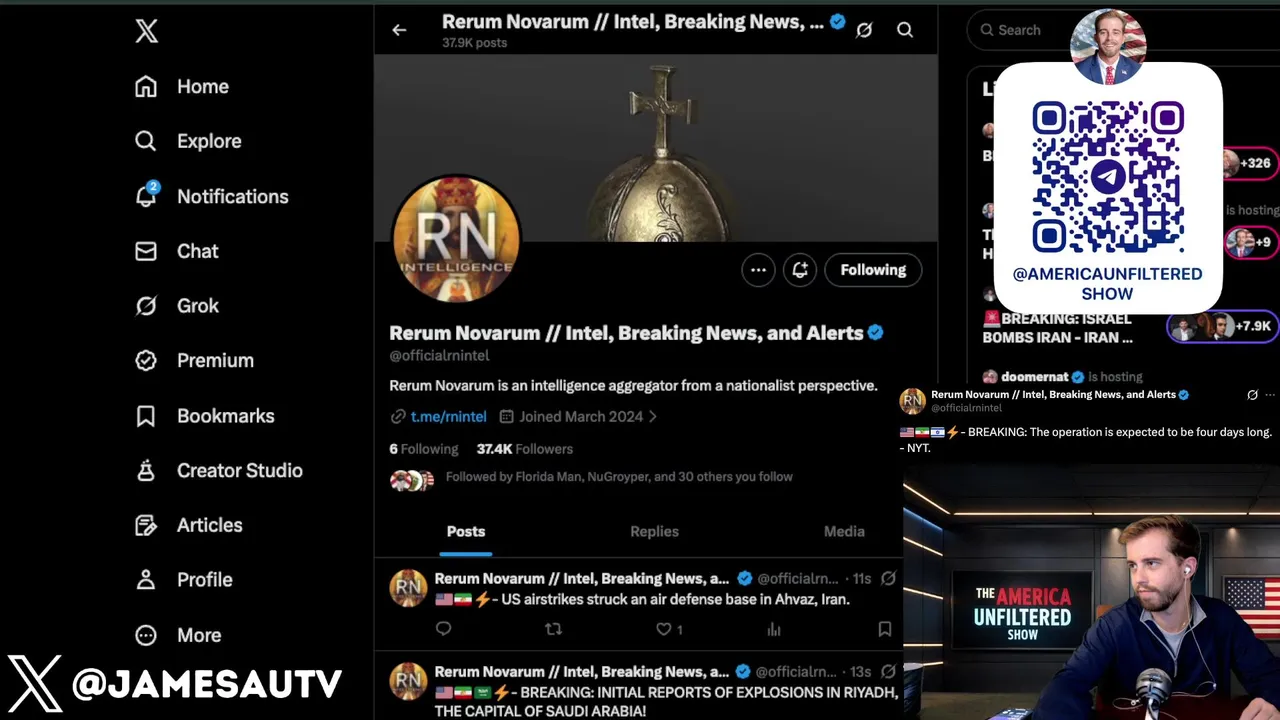The height and width of the screenshot is (720, 1280).
Task: Open Articles in the sidebar
Action: (189, 525)
